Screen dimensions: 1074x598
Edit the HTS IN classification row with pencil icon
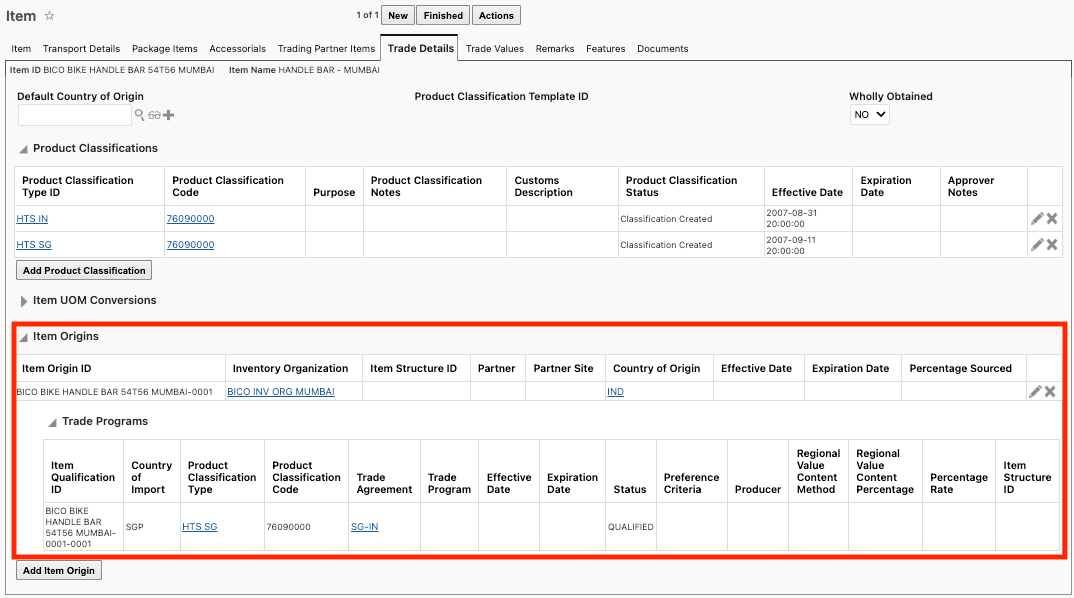pyautogui.click(x=1037, y=218)
